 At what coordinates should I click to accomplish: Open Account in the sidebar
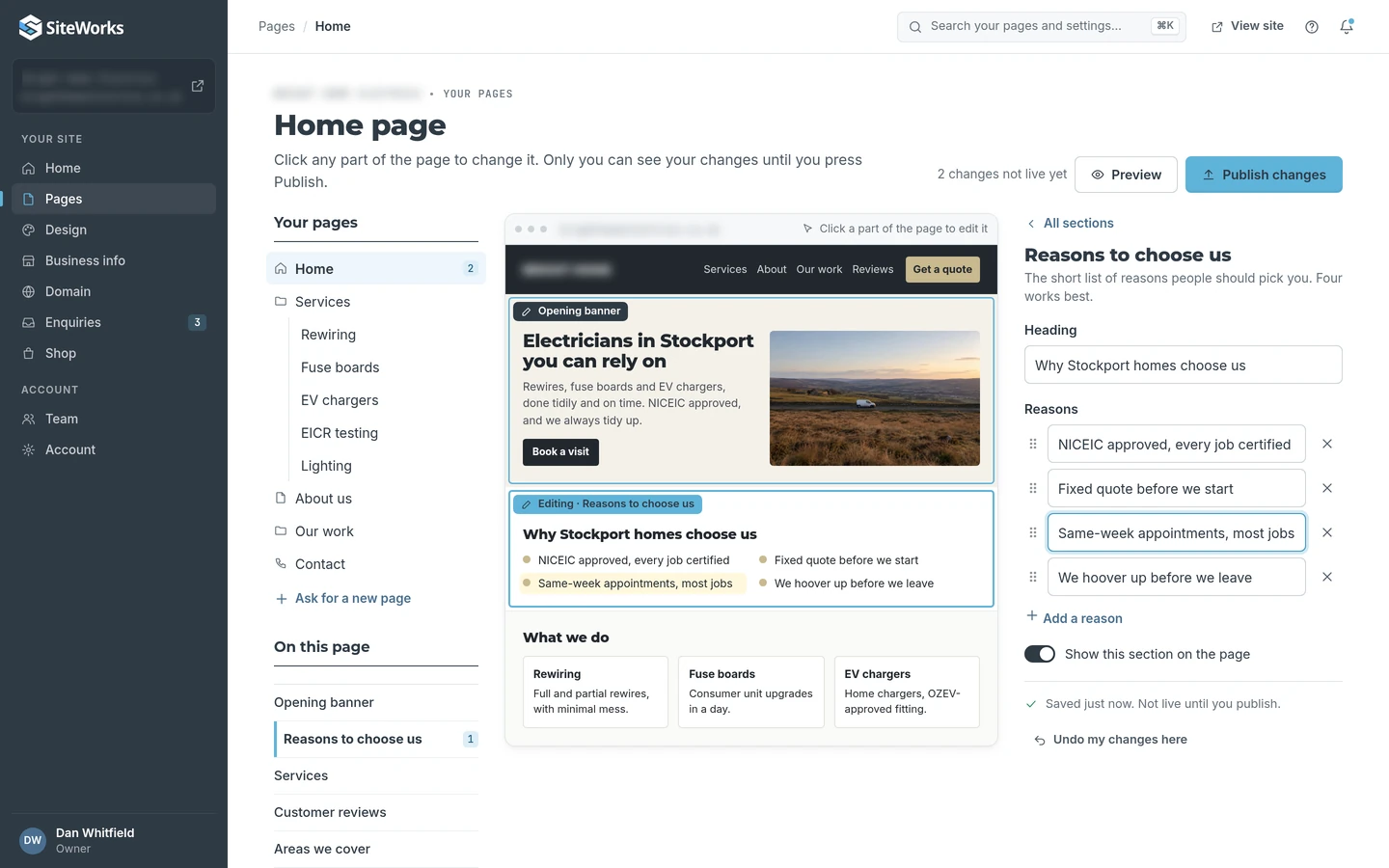point(114,449)
